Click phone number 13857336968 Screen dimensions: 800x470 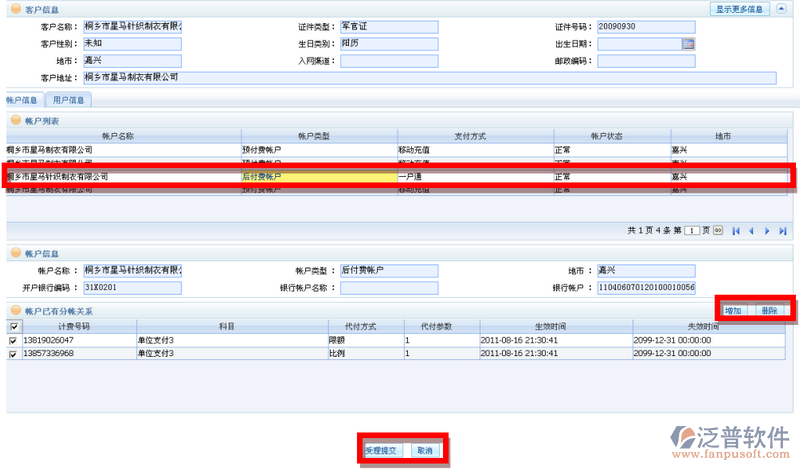[x=48, y=353]
